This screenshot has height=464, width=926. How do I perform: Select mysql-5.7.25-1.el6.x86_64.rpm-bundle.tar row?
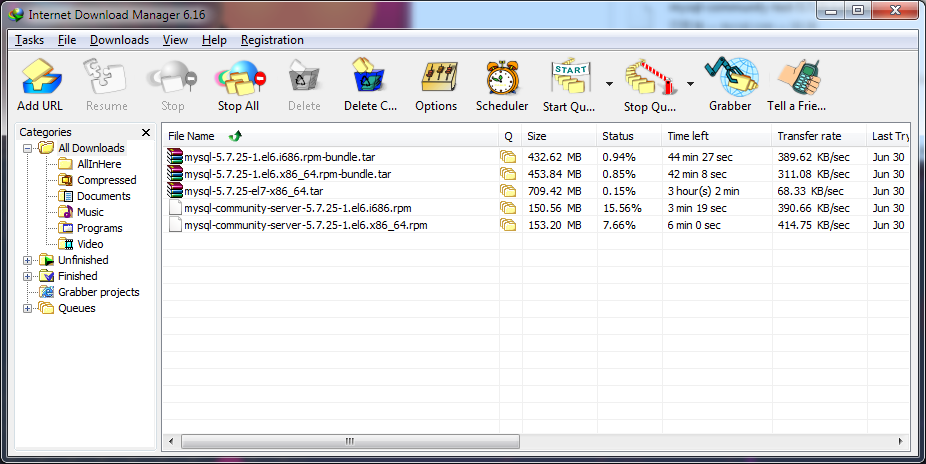(x=536, y=174)
